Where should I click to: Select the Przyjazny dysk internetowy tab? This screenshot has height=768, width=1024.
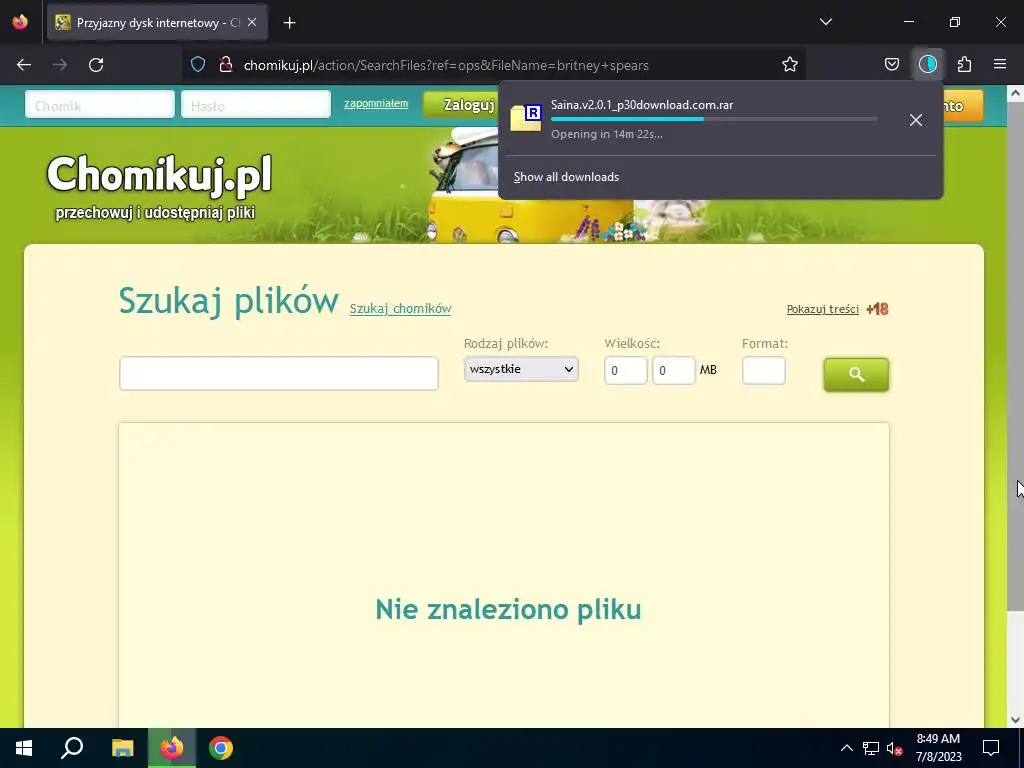156,22
